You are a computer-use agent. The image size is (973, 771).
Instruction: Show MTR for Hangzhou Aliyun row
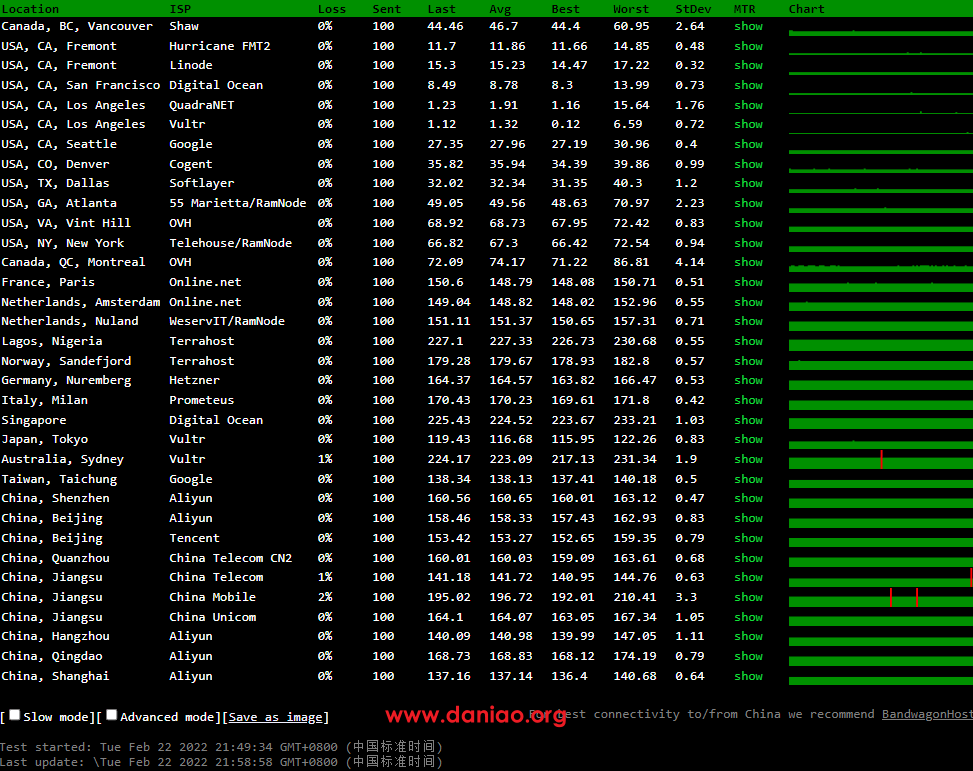coord(748,636)
